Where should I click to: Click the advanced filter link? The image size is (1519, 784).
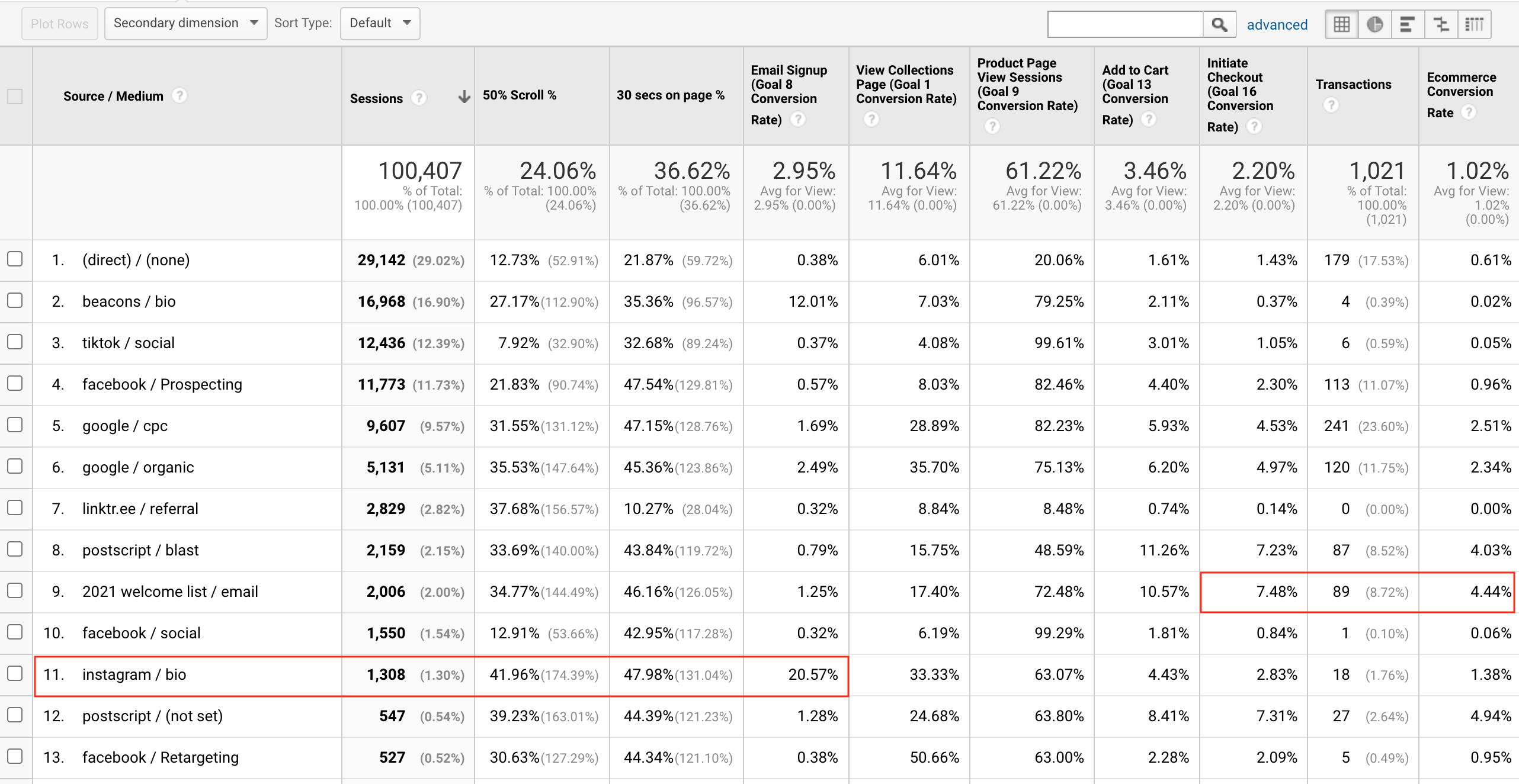[x=1277, y=24]
